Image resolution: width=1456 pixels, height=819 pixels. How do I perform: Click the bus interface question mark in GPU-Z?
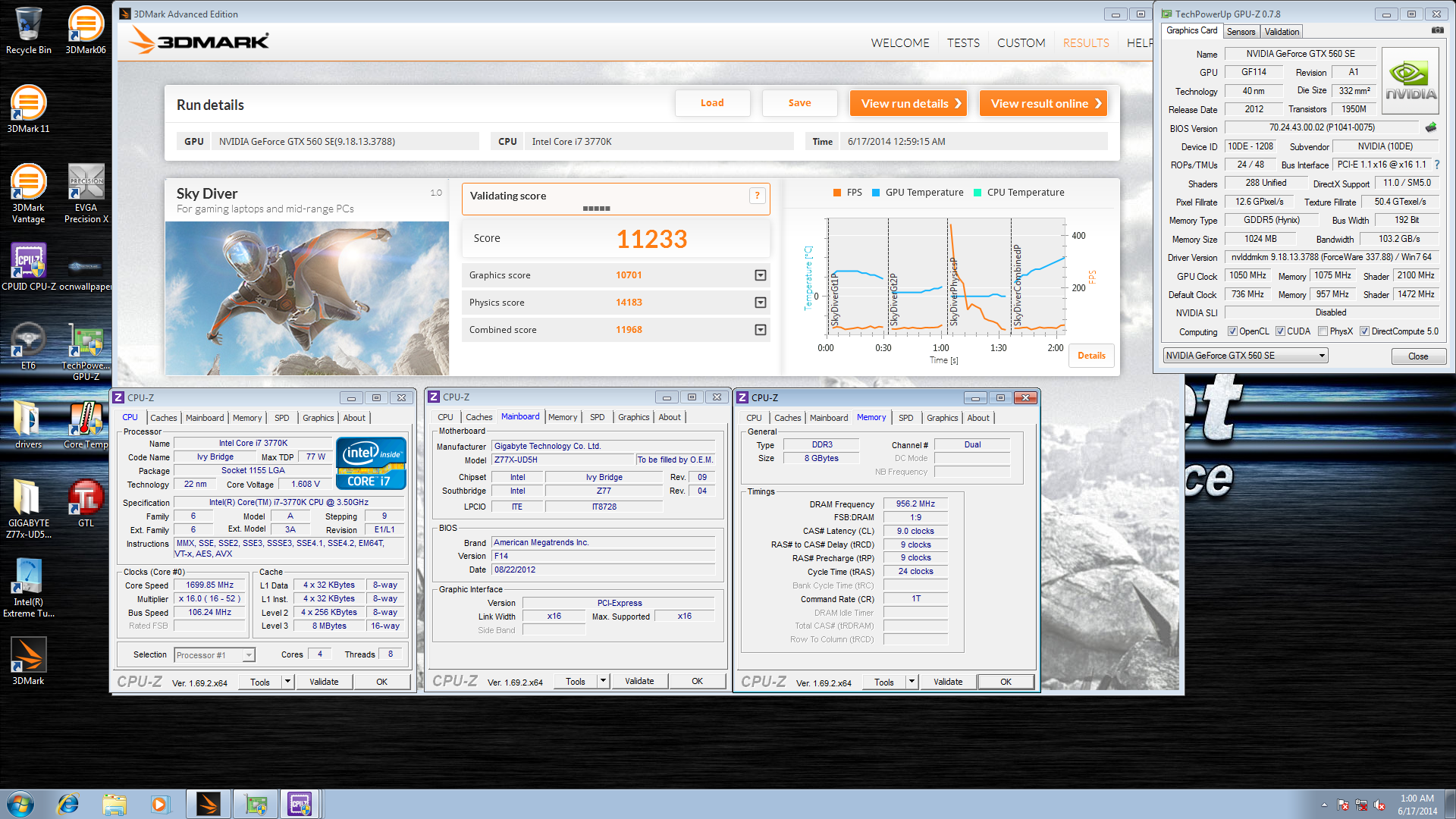coord(1437,165)
